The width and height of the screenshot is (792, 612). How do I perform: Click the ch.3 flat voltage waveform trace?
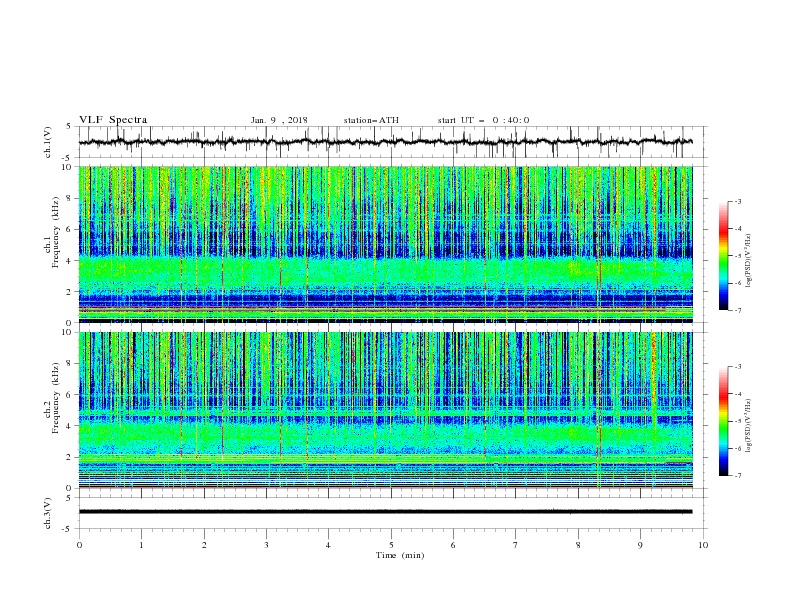pyautogui.click(x=385, y=512)
